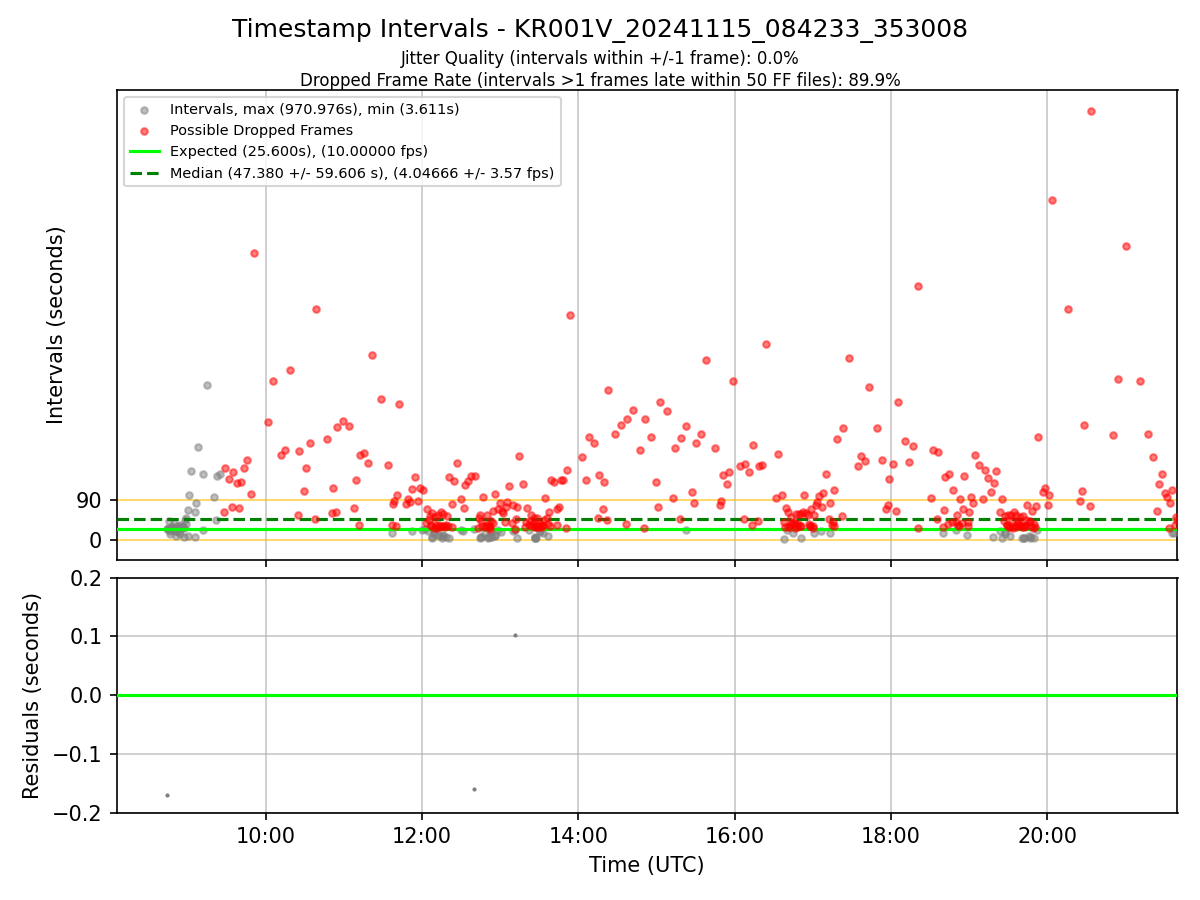The height and width of the screenshot is (900, 1200).
Task: Select the legend entry Median (47.380 +/- 59.606 s)
Action: (x=361, y=173)
